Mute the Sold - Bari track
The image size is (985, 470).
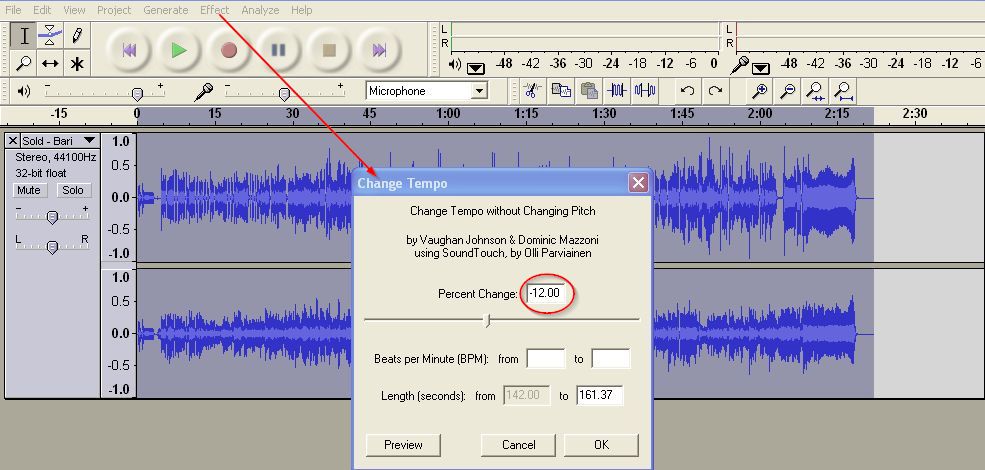click(29, 190)
